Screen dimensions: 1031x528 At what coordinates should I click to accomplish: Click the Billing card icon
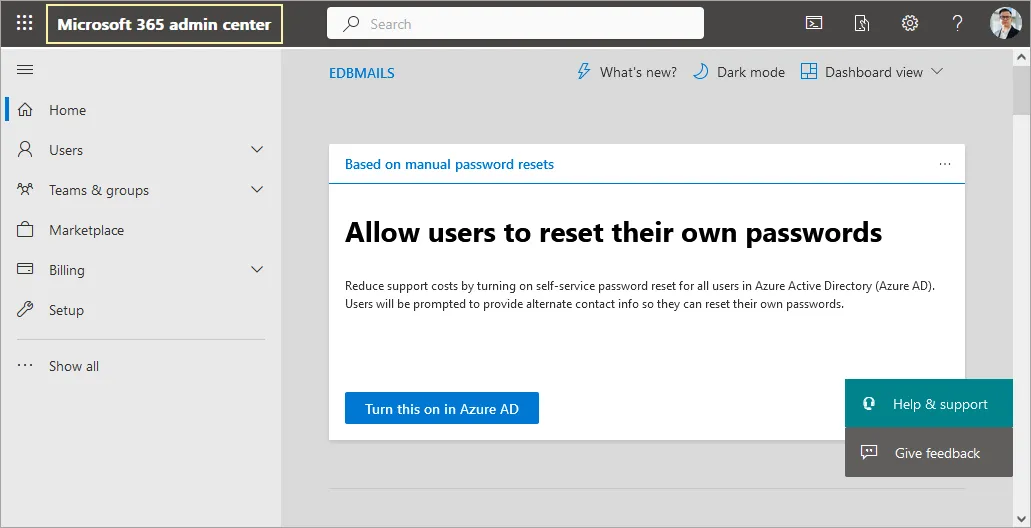[25, 269]
